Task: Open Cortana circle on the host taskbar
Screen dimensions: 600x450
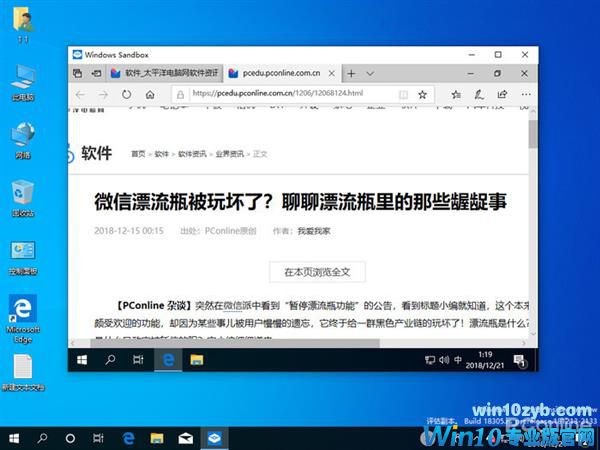Action: click(70, 439)
